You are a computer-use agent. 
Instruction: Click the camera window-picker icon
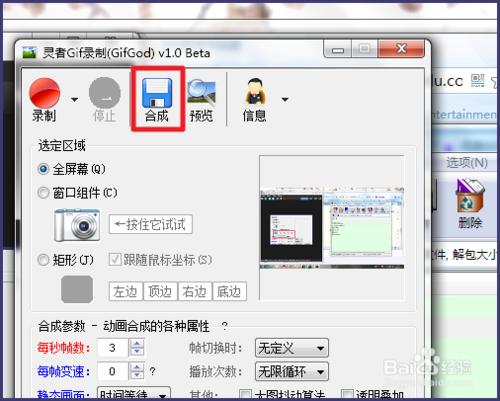click(77, 225)
